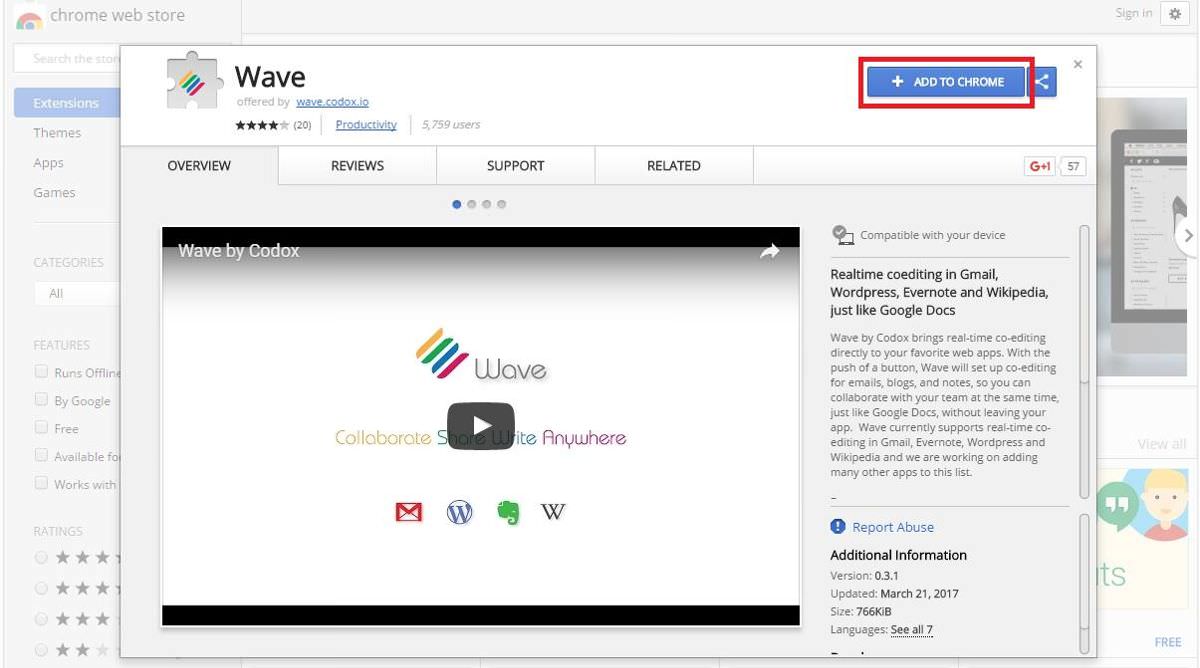Screen dimensions: 1200x668
Task: Click Sign in at the top
Action: coord(1133,13)
